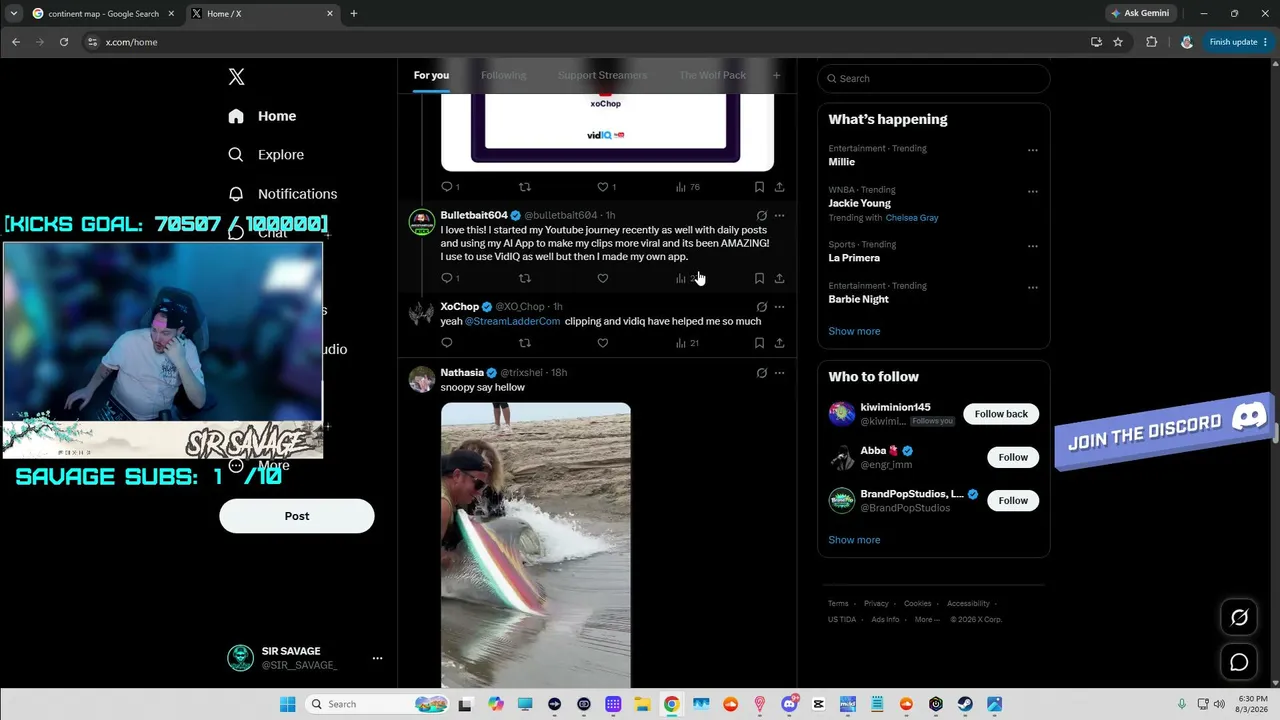Switch to The Wolf Pack tab
Image resolution: width=1280 pixels, height=720 pixels.
point(712,75)
